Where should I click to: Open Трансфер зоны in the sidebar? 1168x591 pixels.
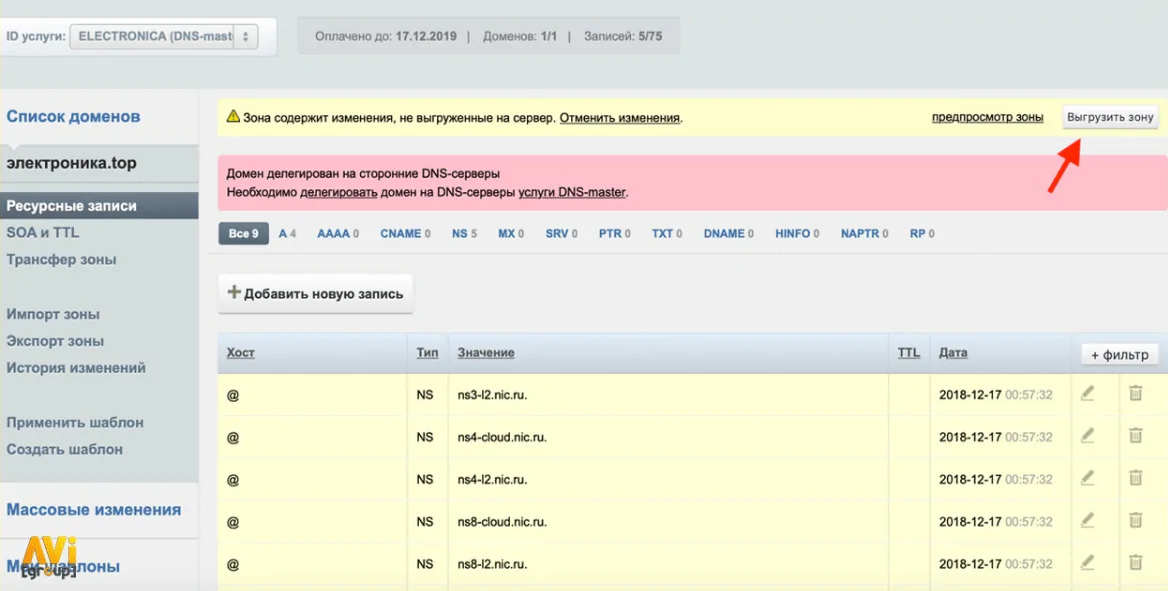61,259
